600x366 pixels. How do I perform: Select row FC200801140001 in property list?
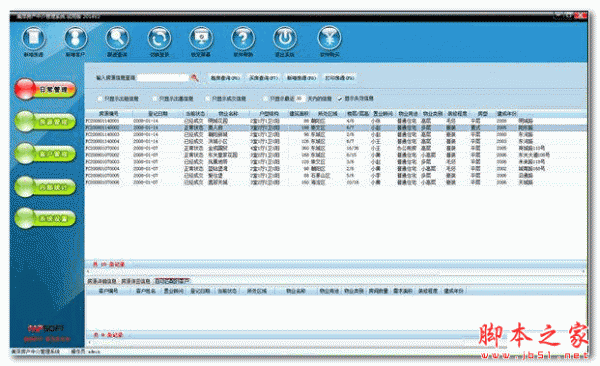(x=336, y=121)
